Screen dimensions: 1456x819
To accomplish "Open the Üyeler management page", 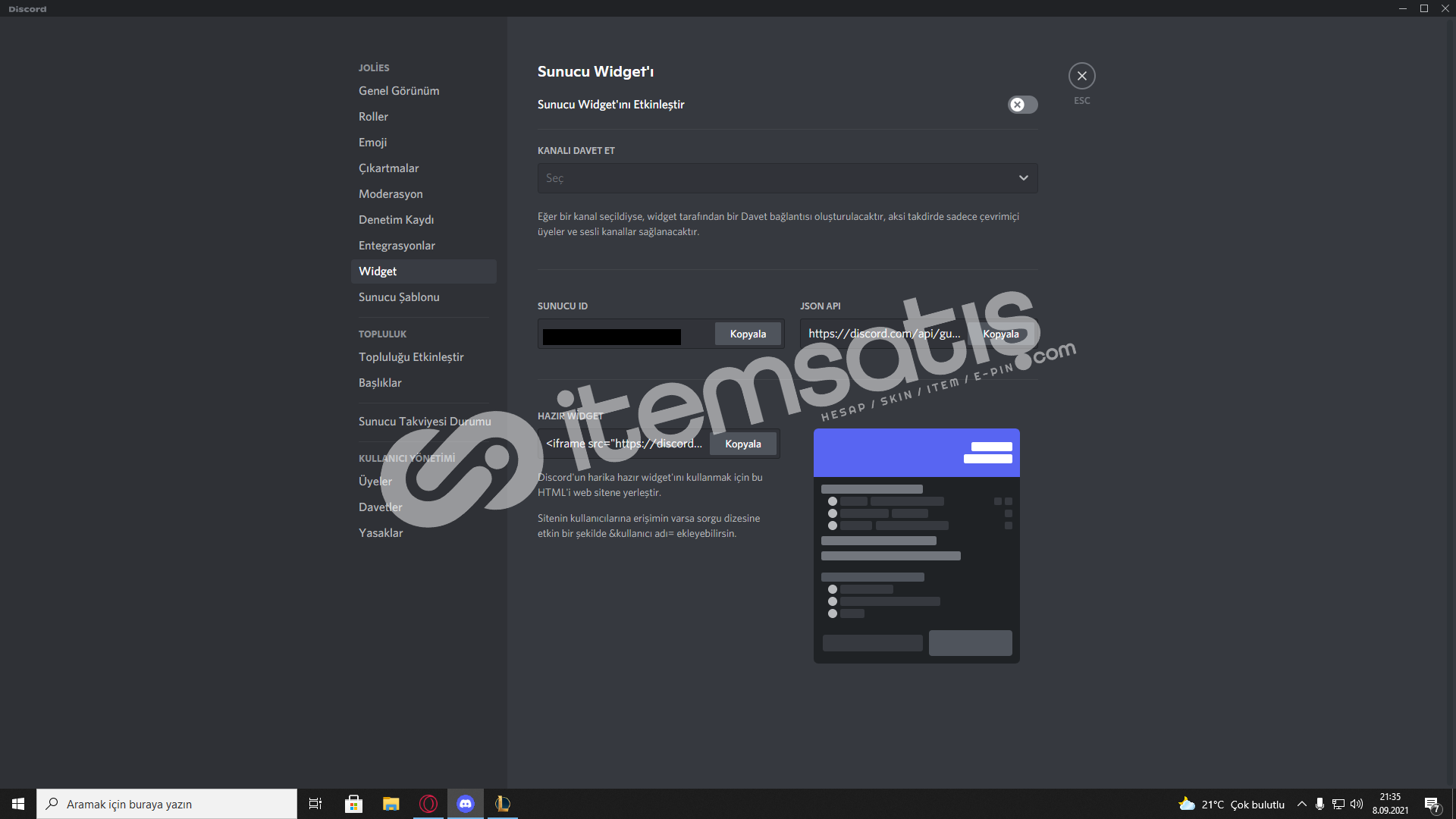I will (x=423, y=482).
